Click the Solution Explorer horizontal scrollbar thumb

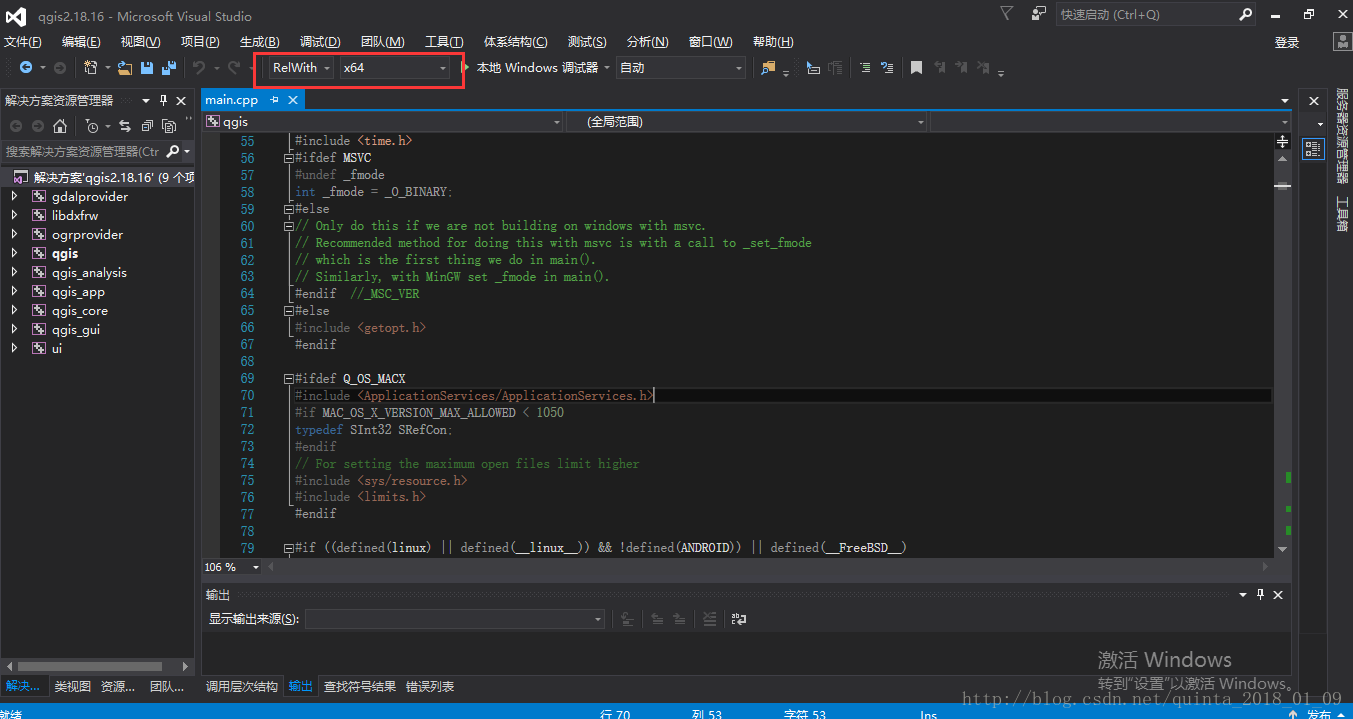(x=91, y=666)
